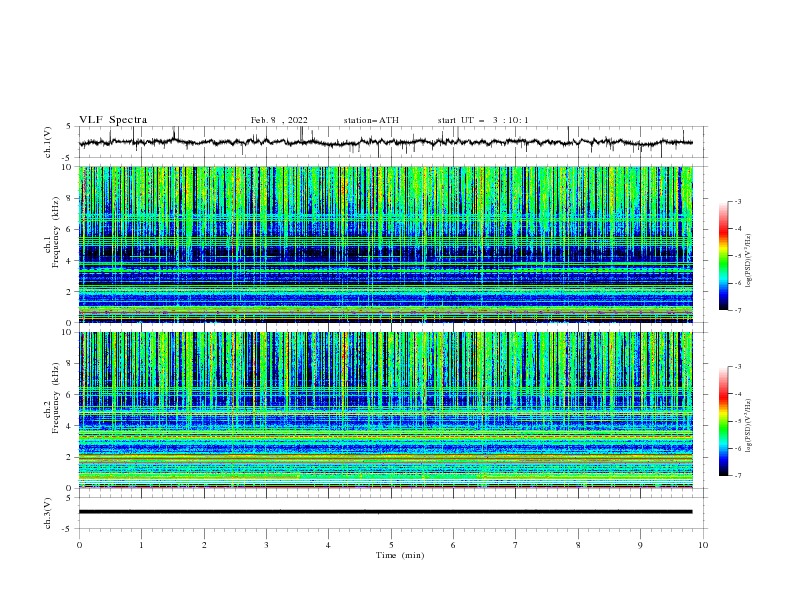The width and height of the screenshot is (792, 612).
Task: Click the "-7" tick on ch.1 color bar
Action: (x=738, y=310)
